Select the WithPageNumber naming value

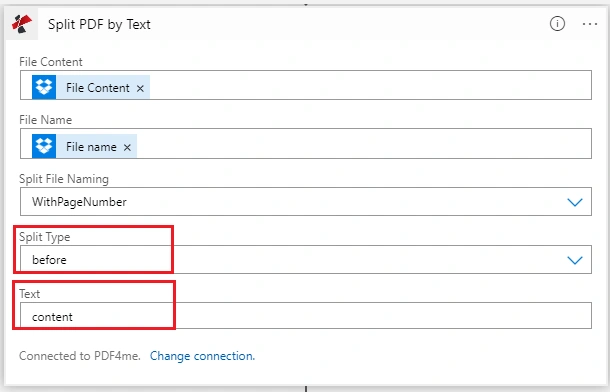click(x=79, y=202)
